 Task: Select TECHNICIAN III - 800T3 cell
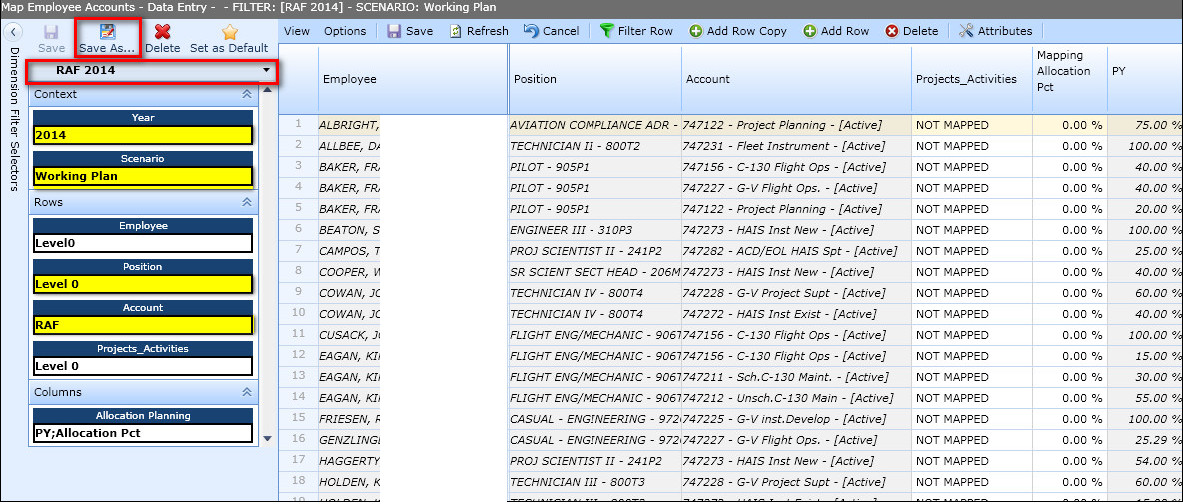(x=595, y=481)
